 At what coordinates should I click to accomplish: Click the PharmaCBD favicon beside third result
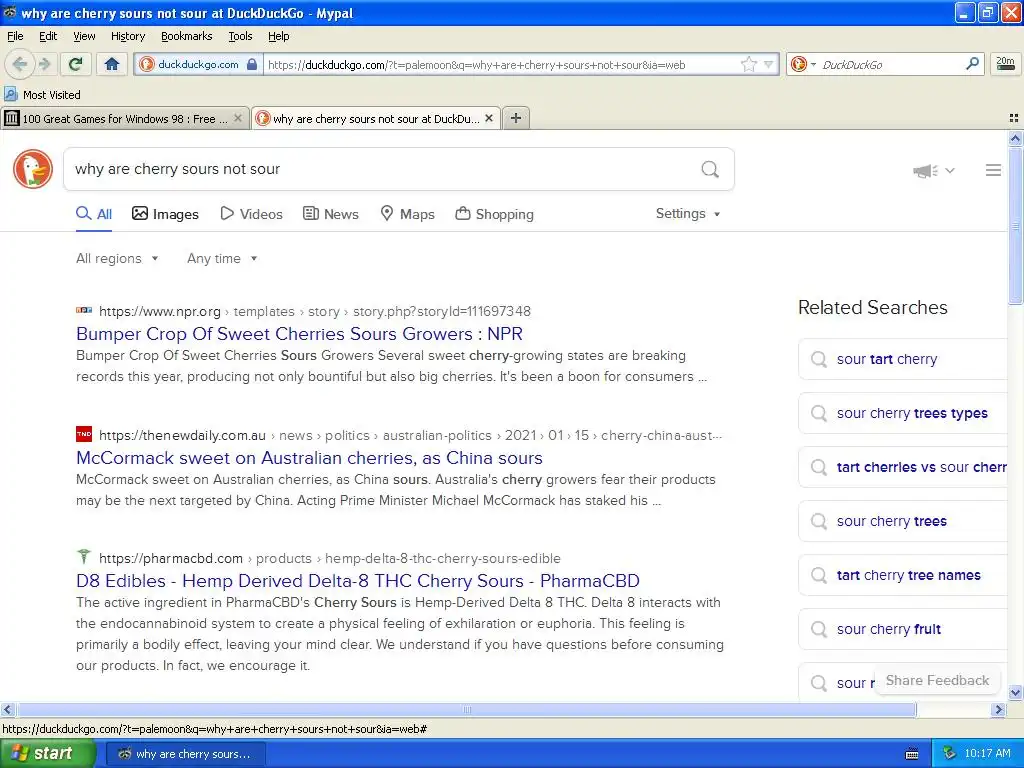pos(84,556)
